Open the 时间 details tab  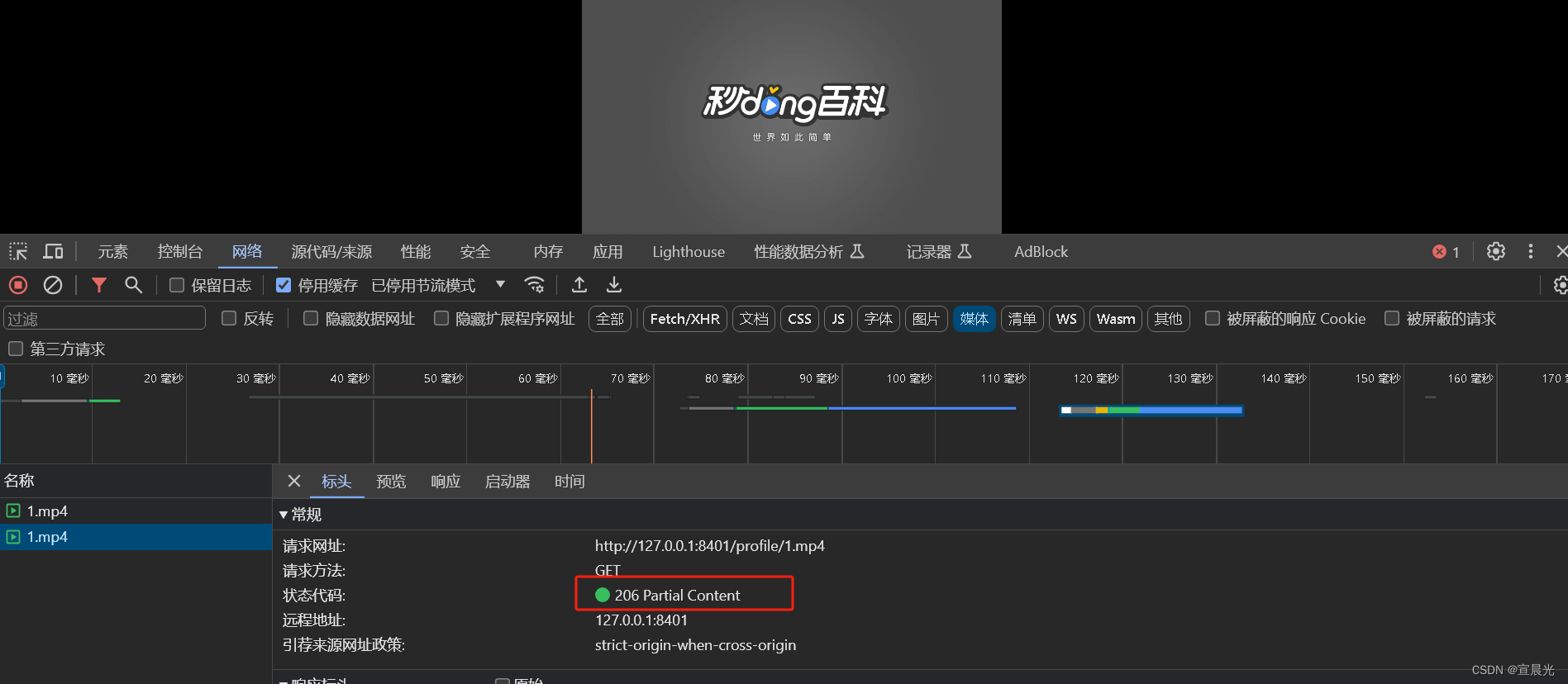coord(570,481)
